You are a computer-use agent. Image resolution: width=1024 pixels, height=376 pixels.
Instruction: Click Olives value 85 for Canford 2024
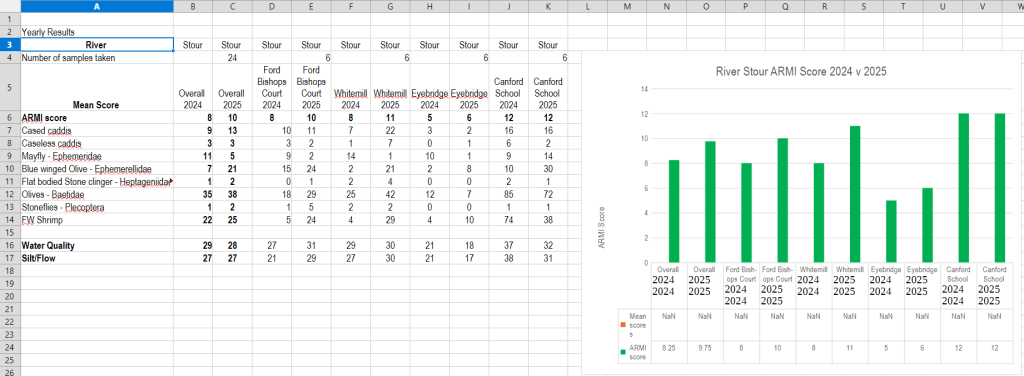pos(508,195)
